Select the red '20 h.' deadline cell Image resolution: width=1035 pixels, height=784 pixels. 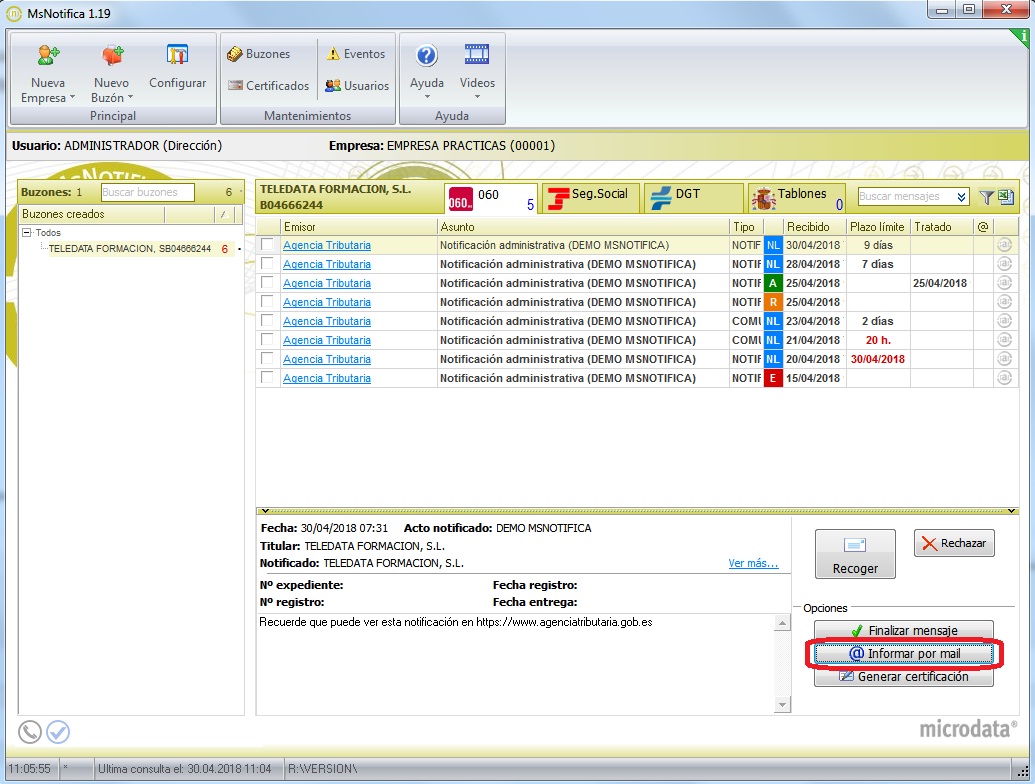click(x=878, y=340)
